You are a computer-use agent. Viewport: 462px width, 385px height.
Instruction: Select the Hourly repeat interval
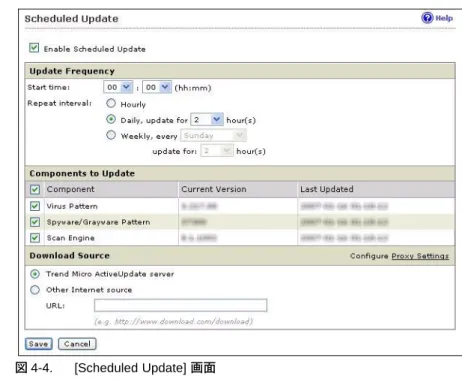[111, 103]
